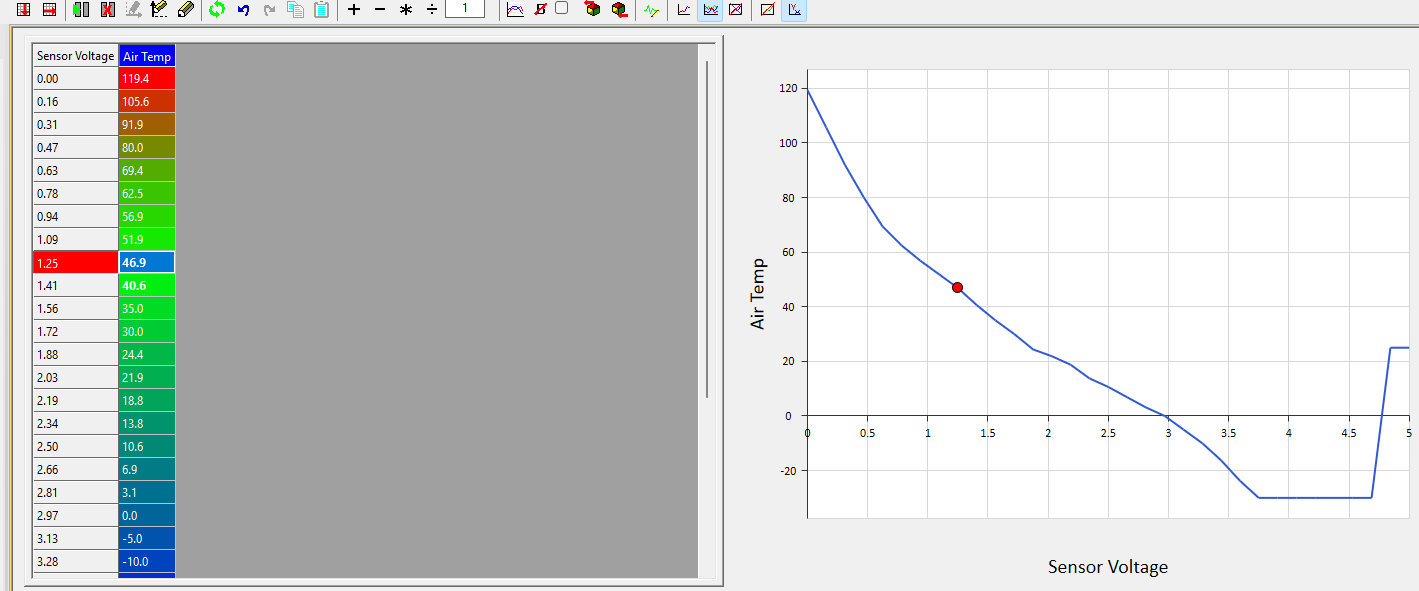Select the Air Temp cell 56.9
This screenshot has height=591, width=1419.
pyautogui.click(x=147, y=216)
